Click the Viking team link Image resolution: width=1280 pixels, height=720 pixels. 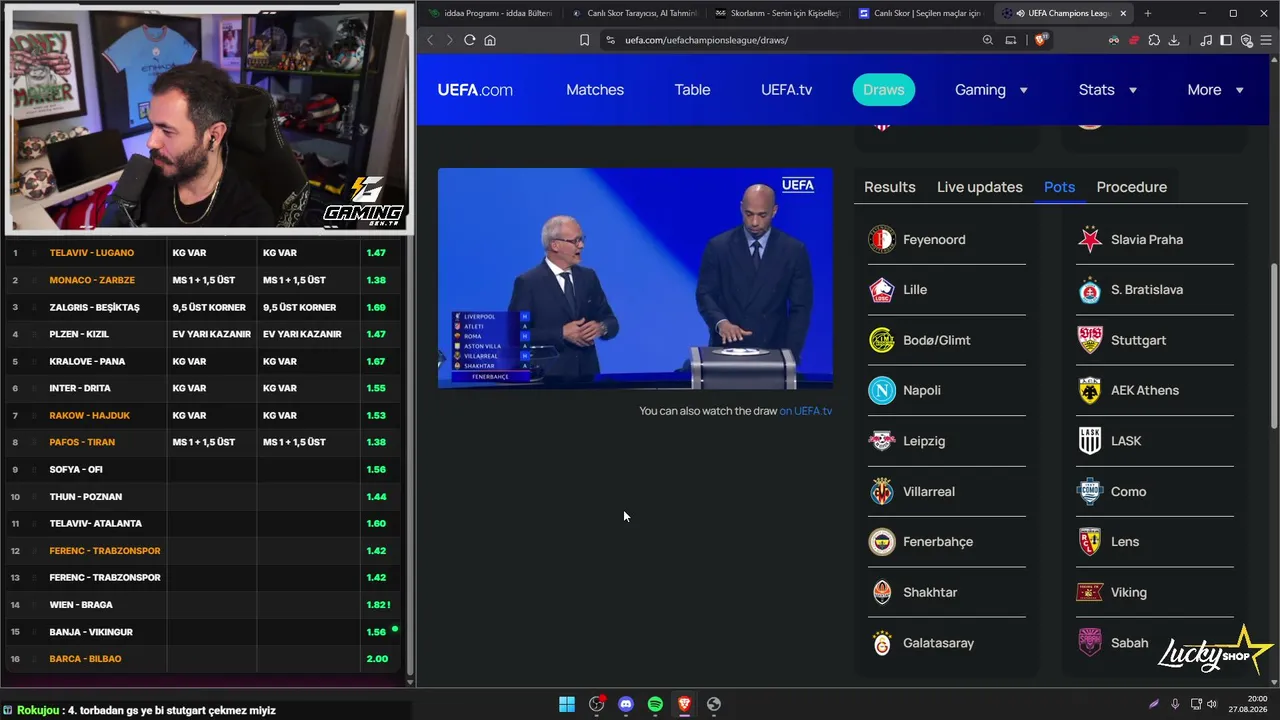pyautogui.click(x=1129, y=592)
